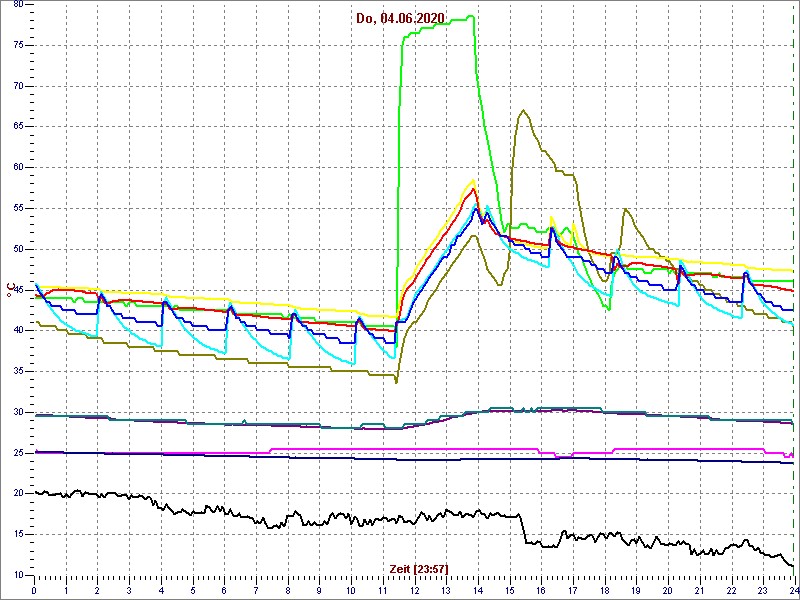800x600 pixels.
Task: Click the green dashed cursor line at hour 24
Action: tap(793, 288)
